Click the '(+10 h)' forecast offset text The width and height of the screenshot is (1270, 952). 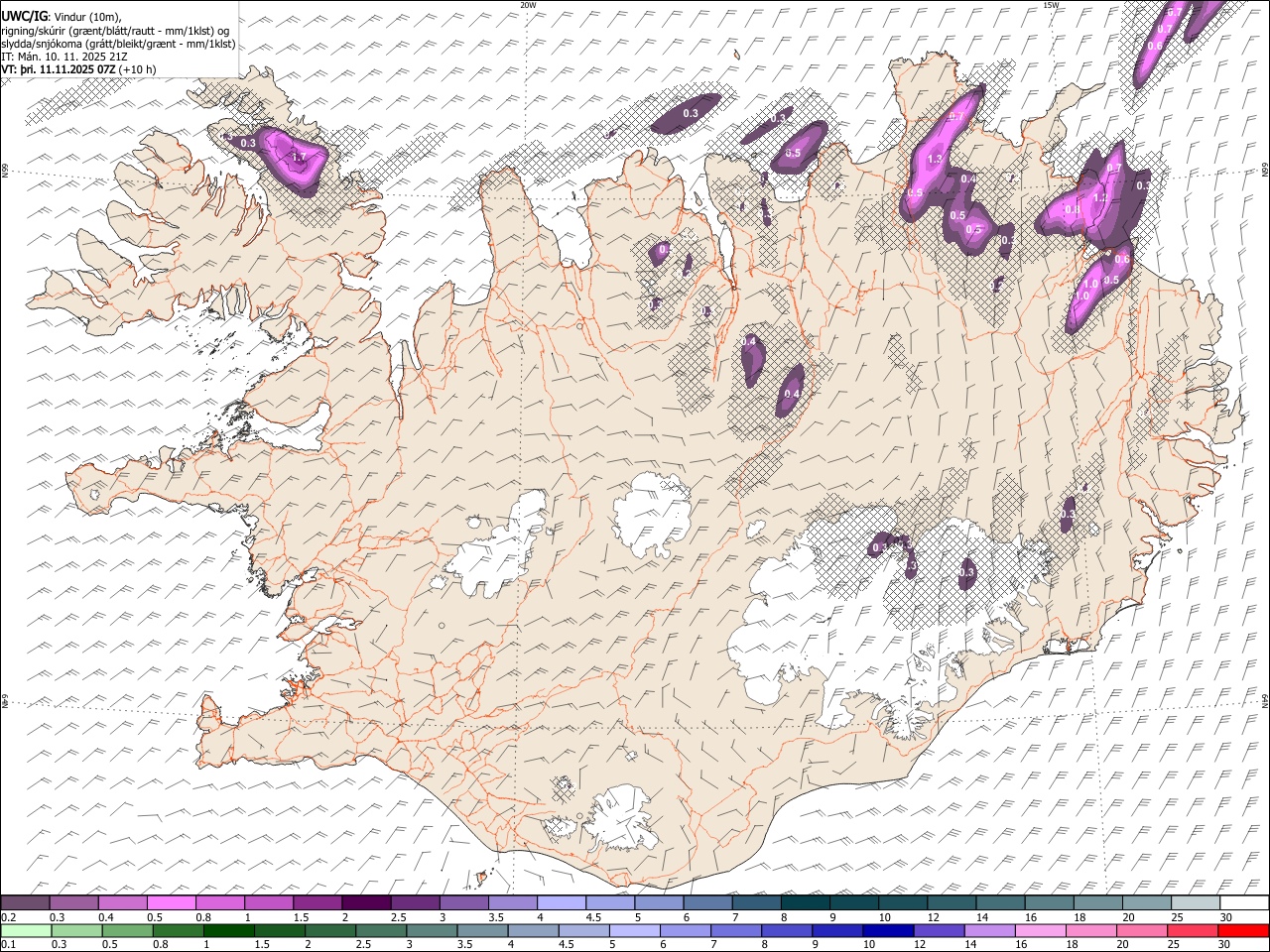pyautogui.click(x=138, y=69)
